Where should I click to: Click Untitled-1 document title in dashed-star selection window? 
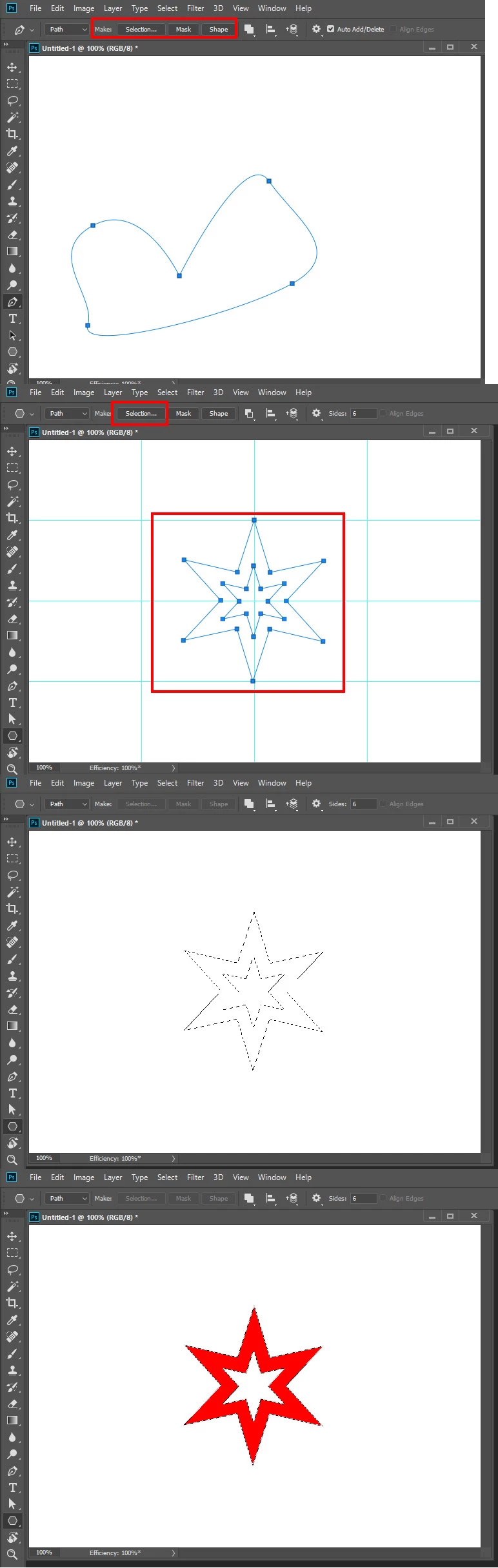pos(90,823)
